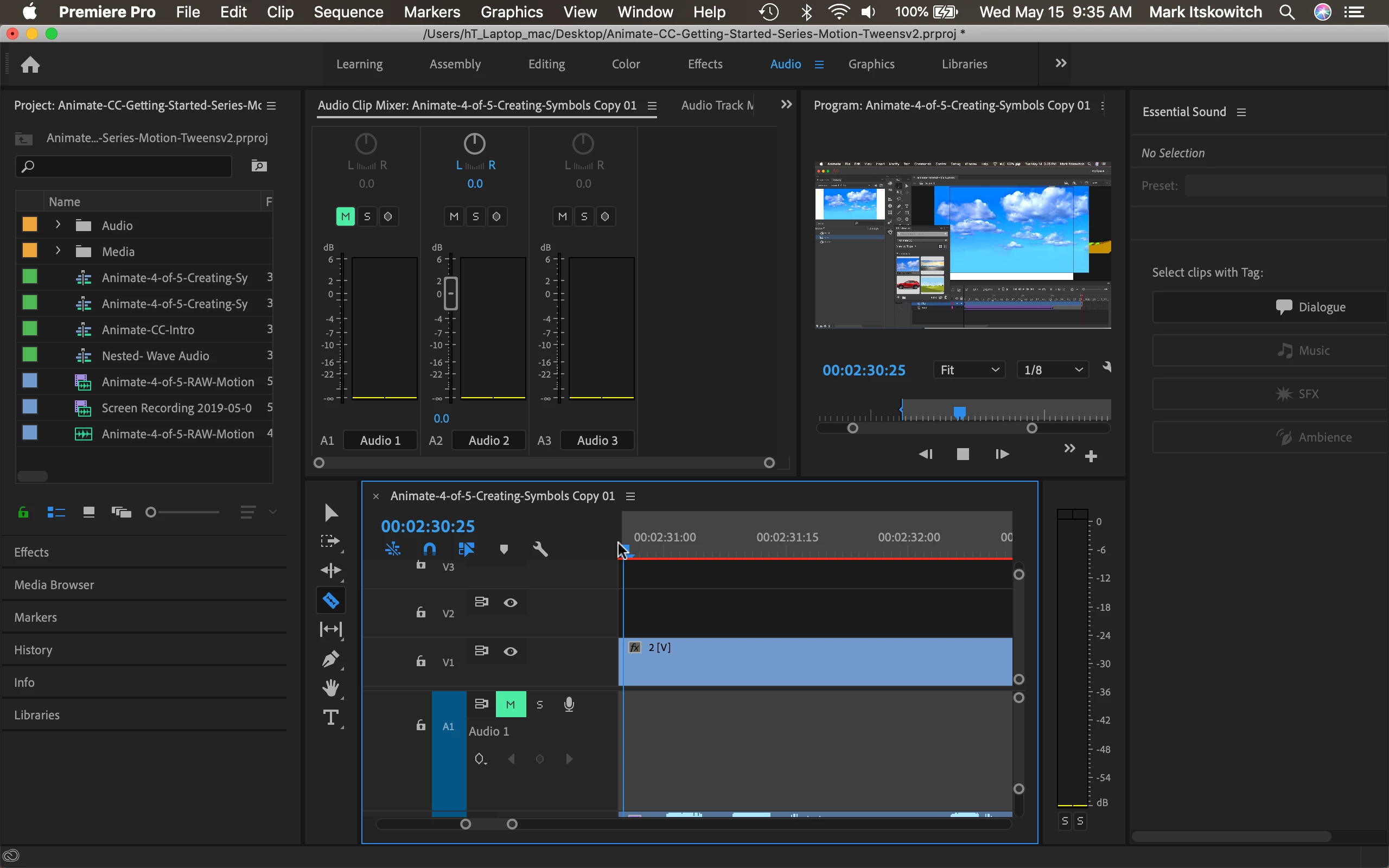Open the 1/8 playback resolution dropdown

click(x=1053, y=369)
